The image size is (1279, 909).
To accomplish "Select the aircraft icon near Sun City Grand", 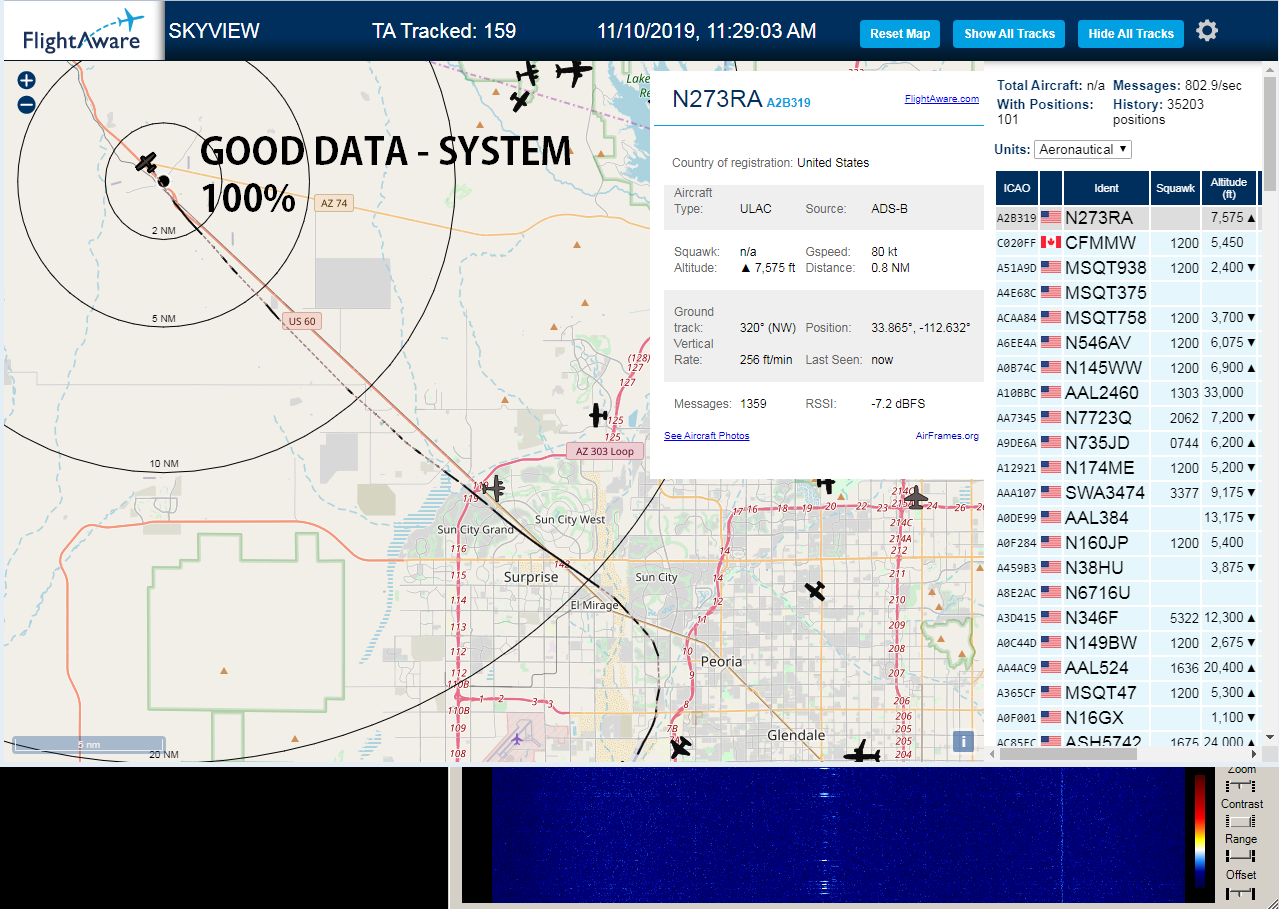I will 493,488.
